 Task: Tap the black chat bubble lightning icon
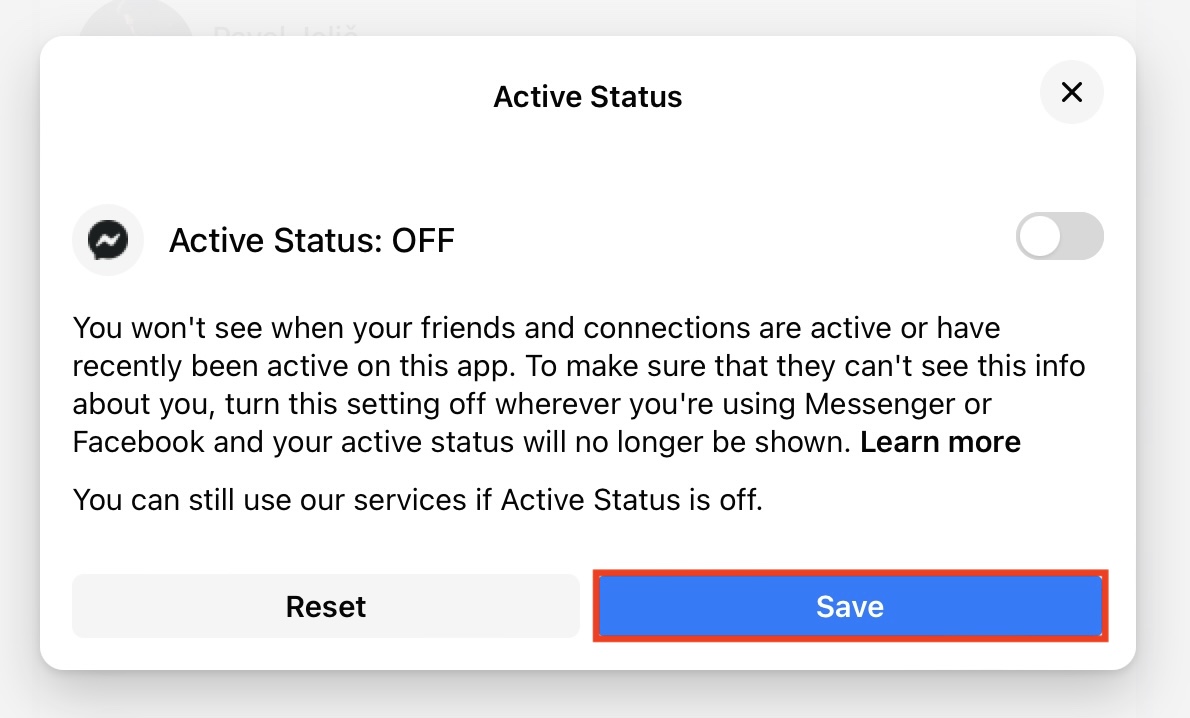[x=108, y=240]
